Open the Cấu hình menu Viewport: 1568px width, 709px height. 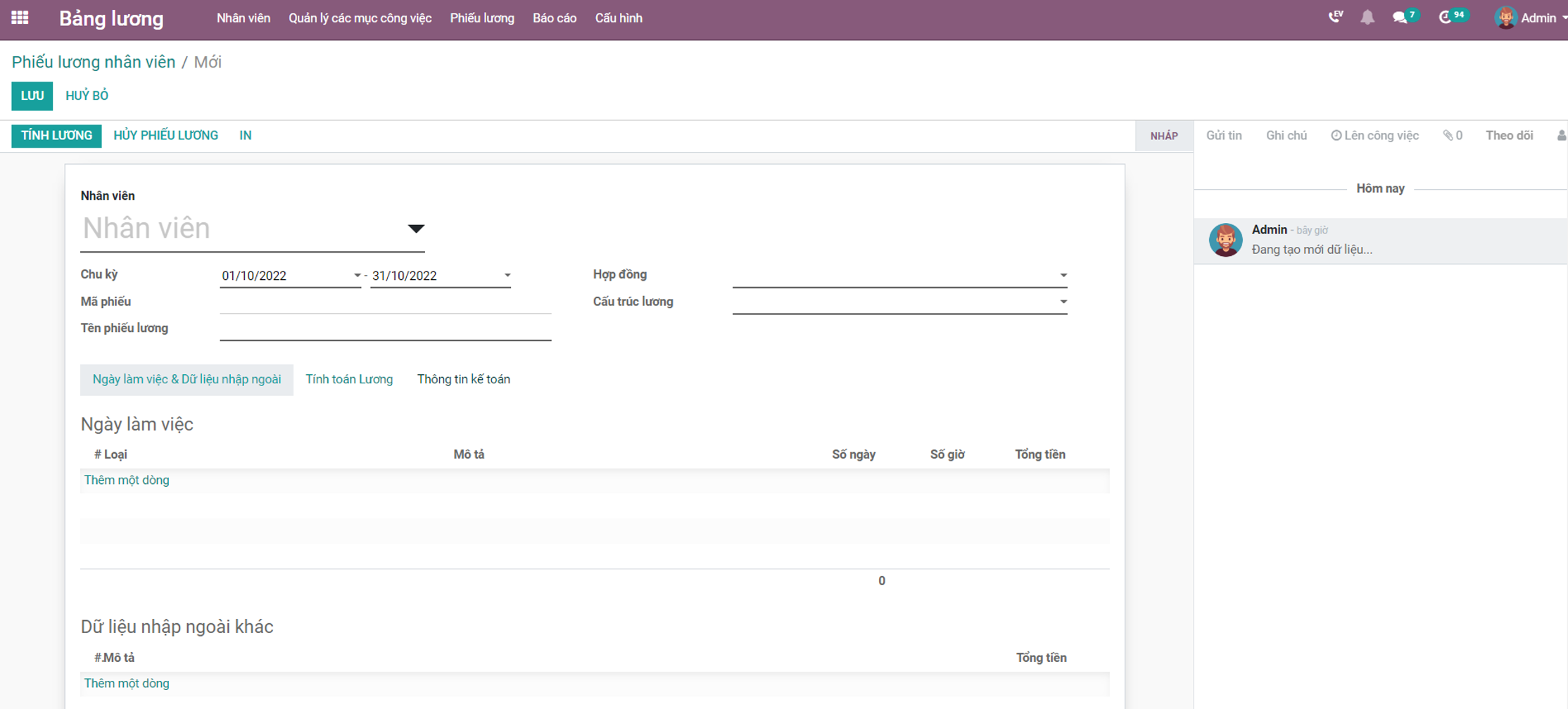(x=619, y=18)
